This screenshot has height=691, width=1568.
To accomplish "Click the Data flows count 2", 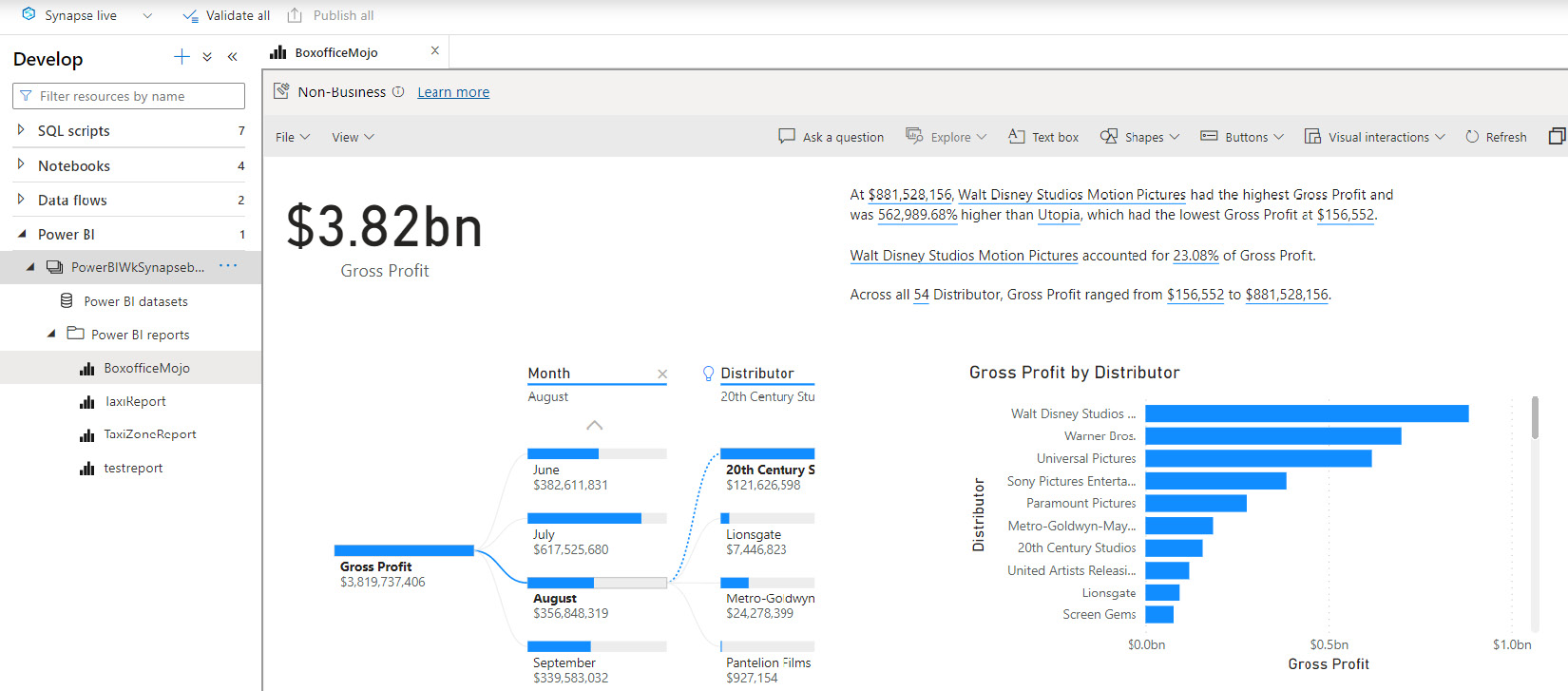I will pos(240,200).
